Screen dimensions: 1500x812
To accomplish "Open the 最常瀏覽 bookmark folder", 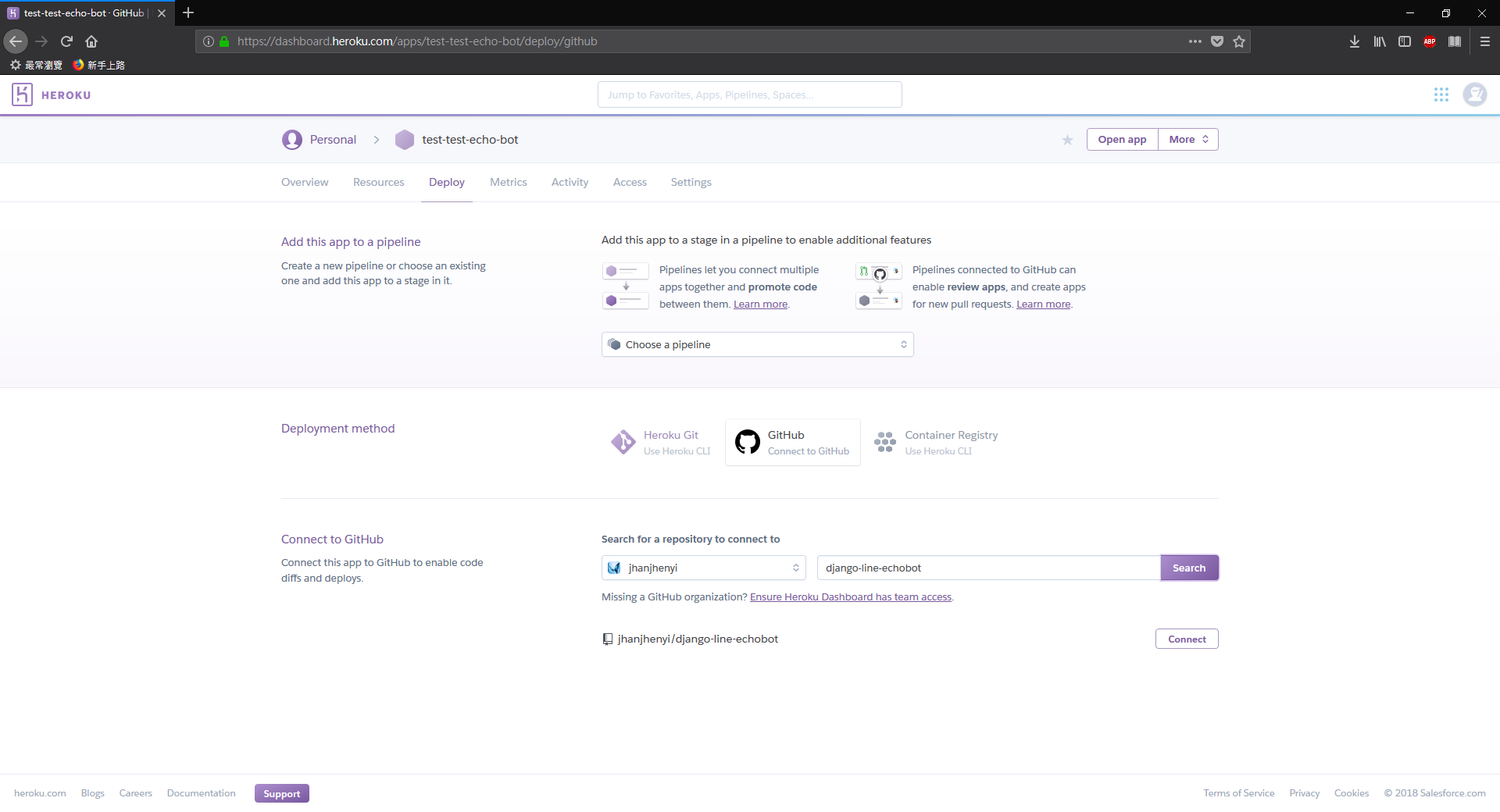I will point(36,65).
